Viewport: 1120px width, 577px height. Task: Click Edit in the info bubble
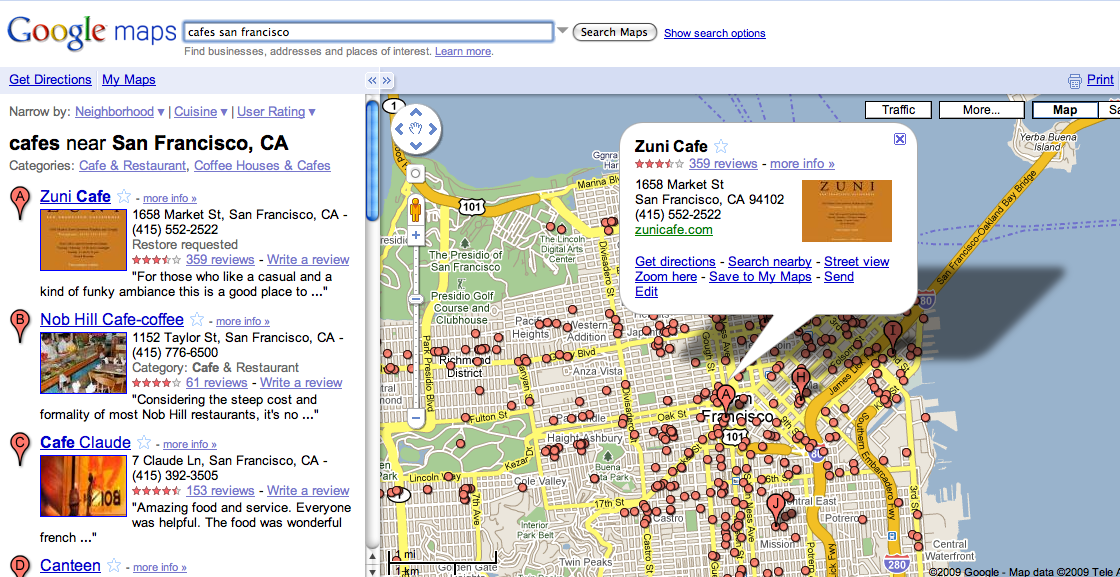646,291
